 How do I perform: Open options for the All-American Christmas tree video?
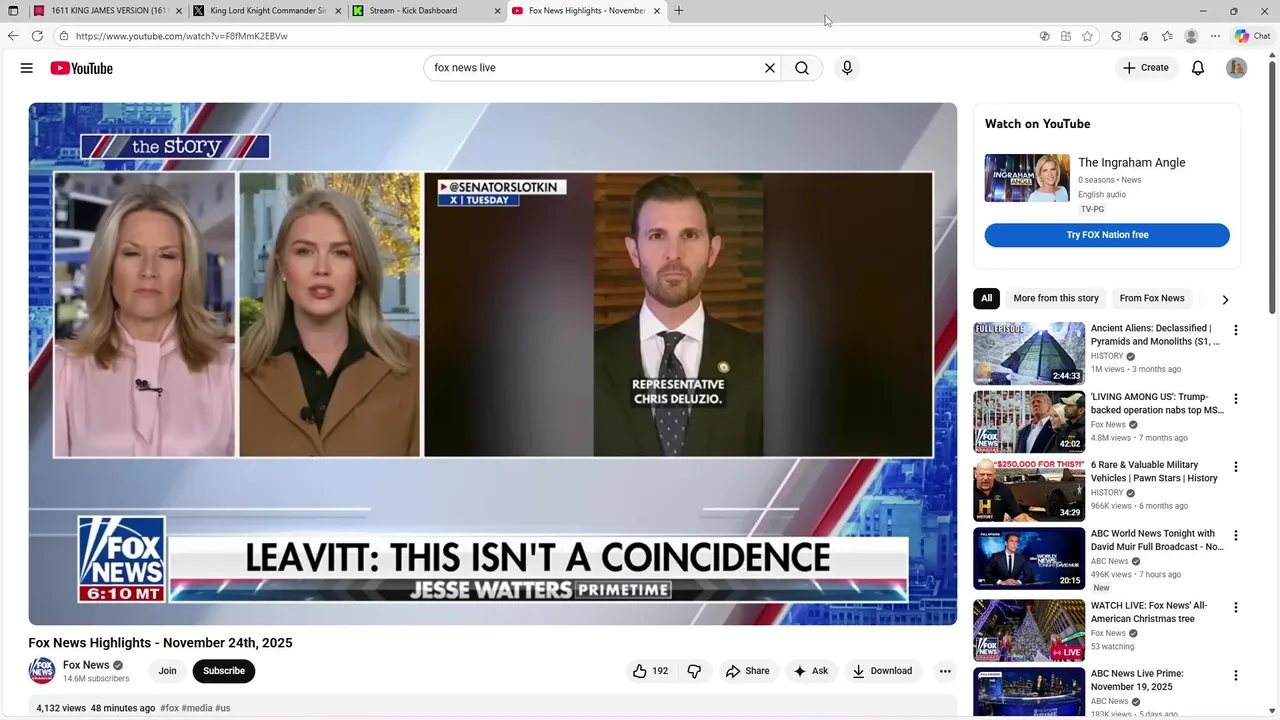tap(1235, 607)
